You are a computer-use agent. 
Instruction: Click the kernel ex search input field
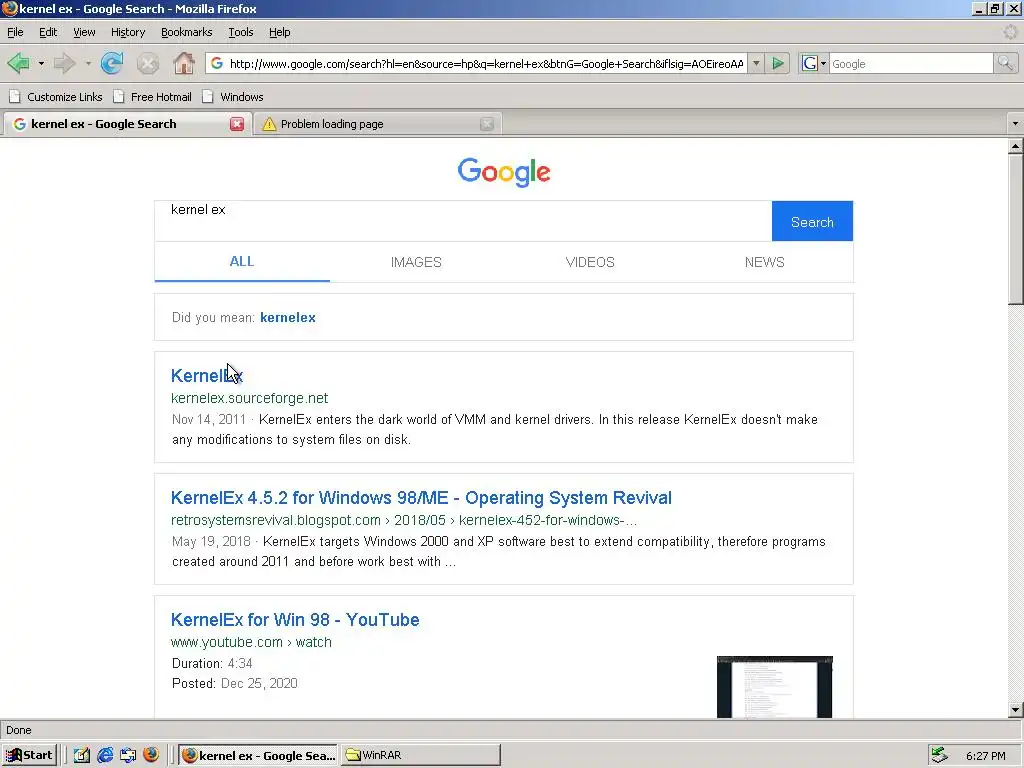463,221
